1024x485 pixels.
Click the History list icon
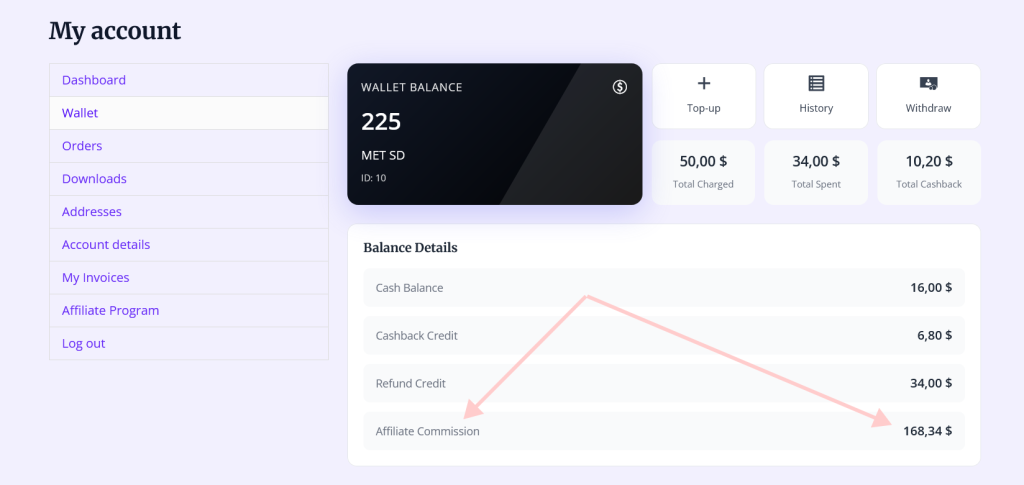[x=816, y=83]
